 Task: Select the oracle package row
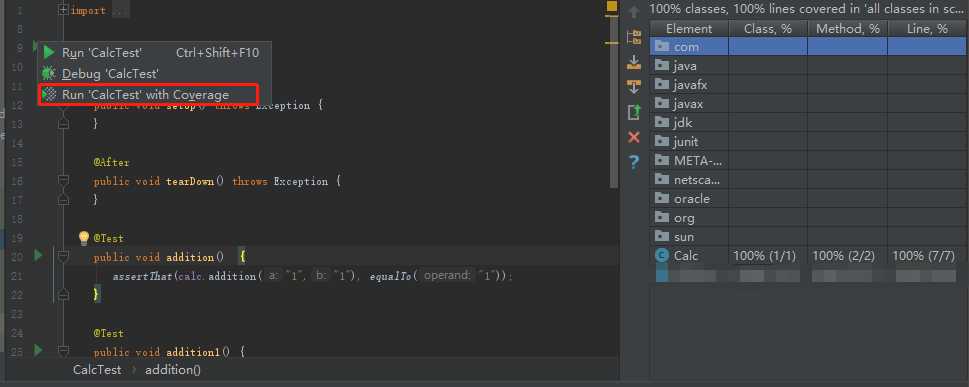tap(809, 198)
